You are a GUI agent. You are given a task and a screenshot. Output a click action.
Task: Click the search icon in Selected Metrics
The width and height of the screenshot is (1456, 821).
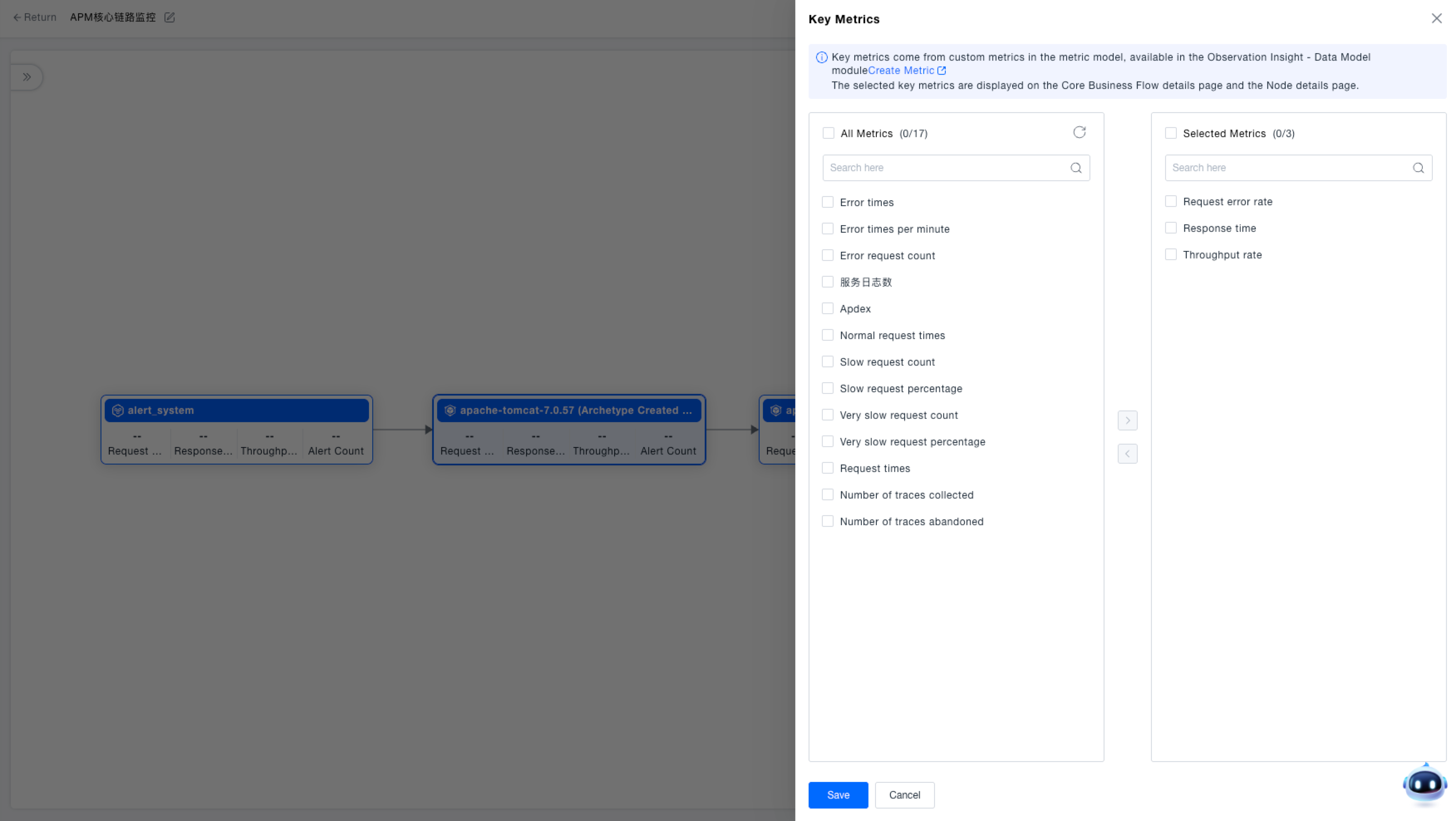pos(1418,168)
